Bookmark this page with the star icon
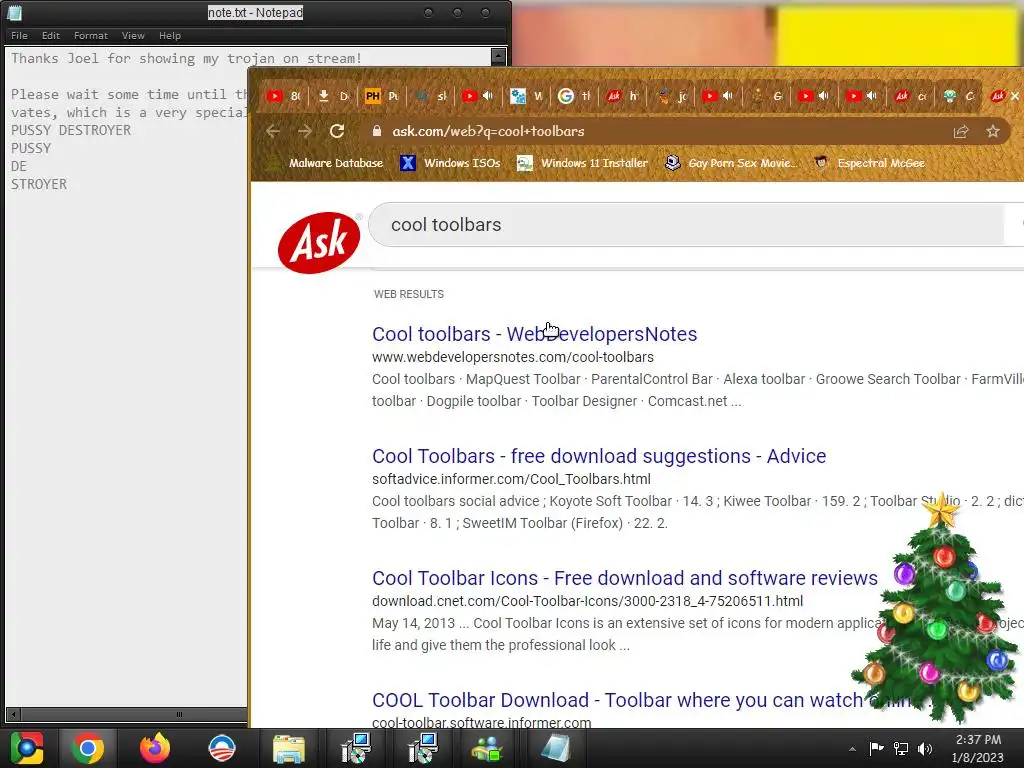Image resolution: width=1024 pixels, height=768 pixels. click(993, 131)
